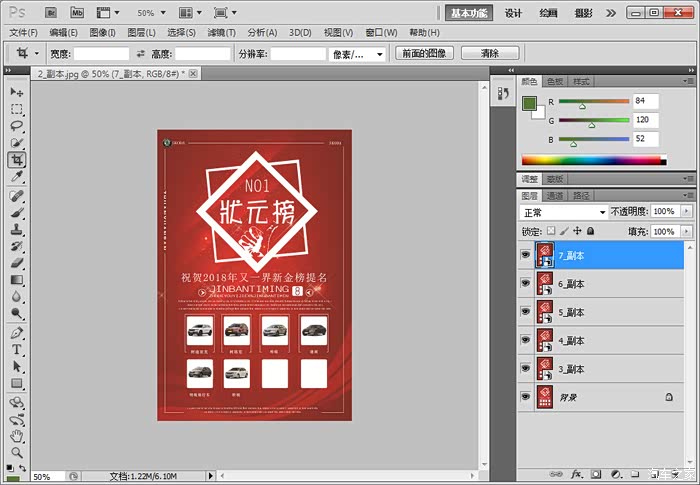The image size is (700, 485).
Task: Select the Lasso tool
Action: [x=17, y=126]
